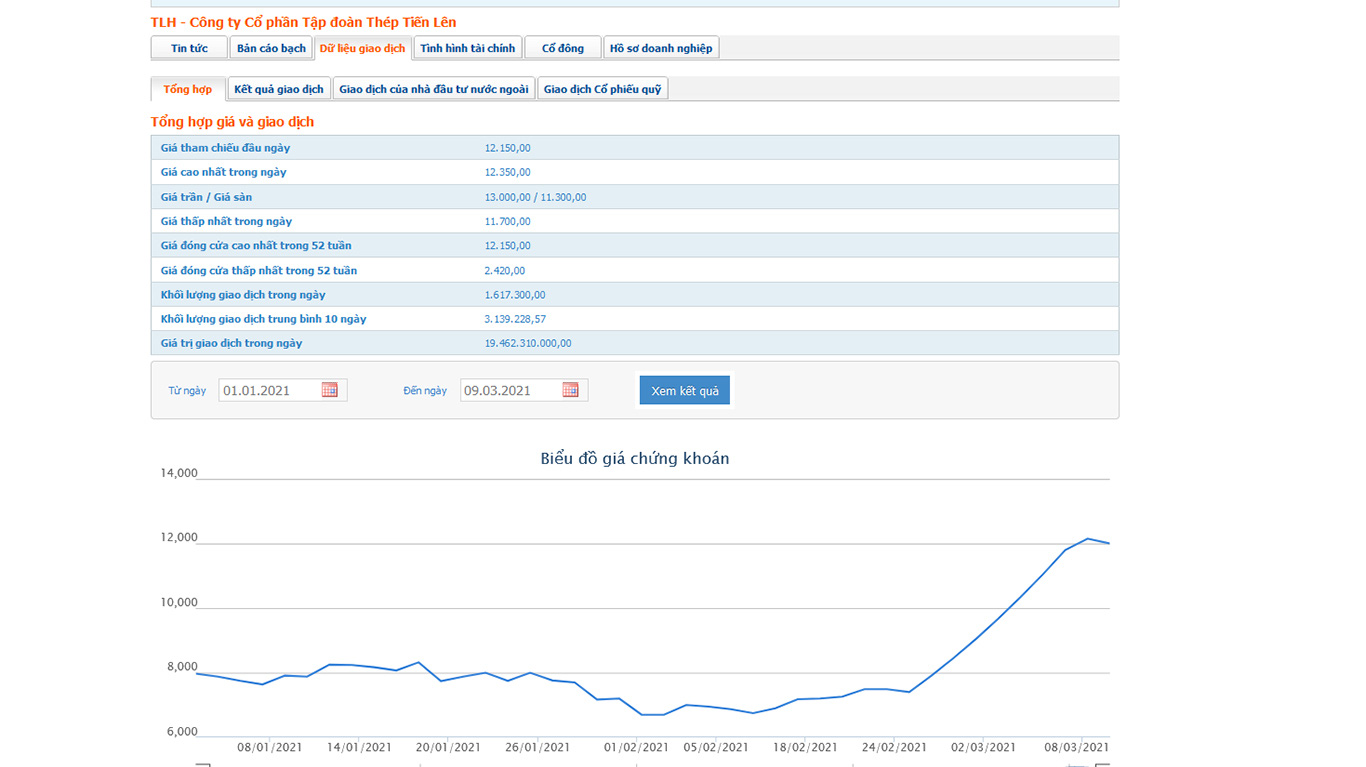Switch to Kết quả giao dịch sub-tab

coord(279,89)
